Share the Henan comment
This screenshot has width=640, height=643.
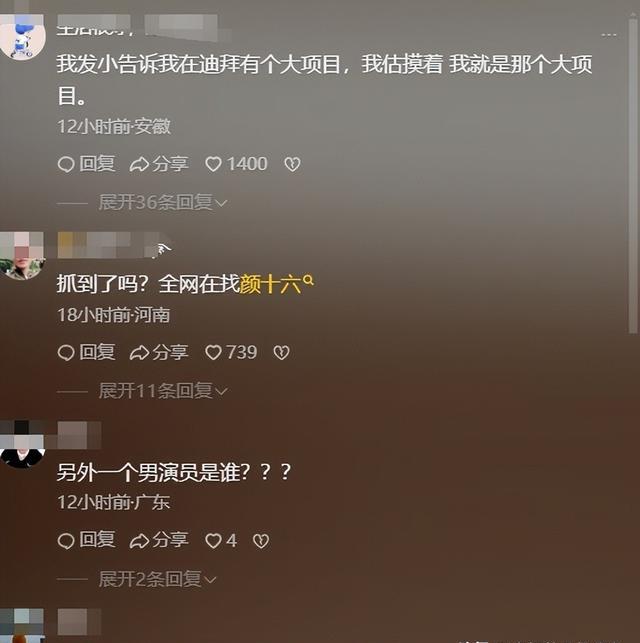coord(159,352)
